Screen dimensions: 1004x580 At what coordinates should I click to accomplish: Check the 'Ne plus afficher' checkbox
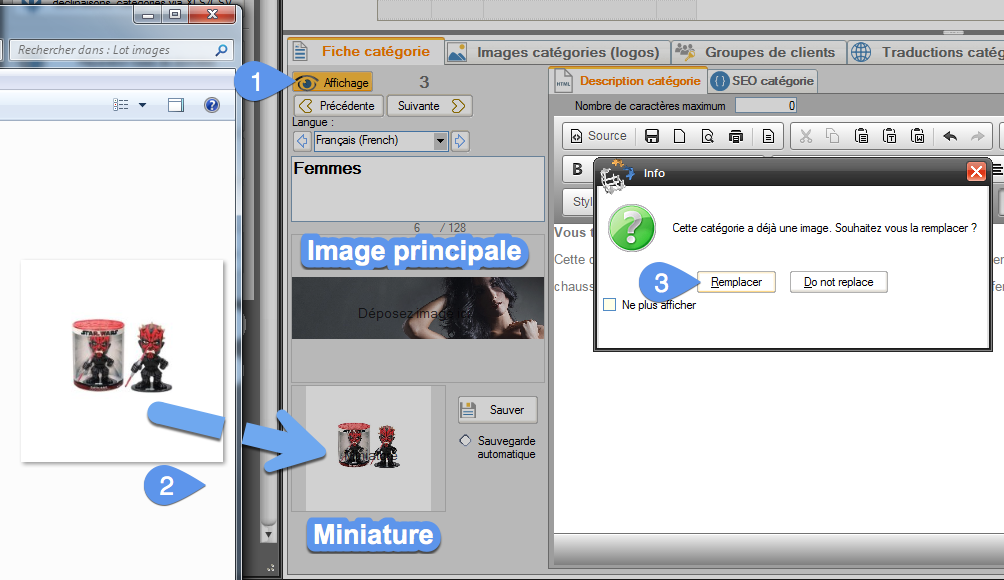point(610,305)
